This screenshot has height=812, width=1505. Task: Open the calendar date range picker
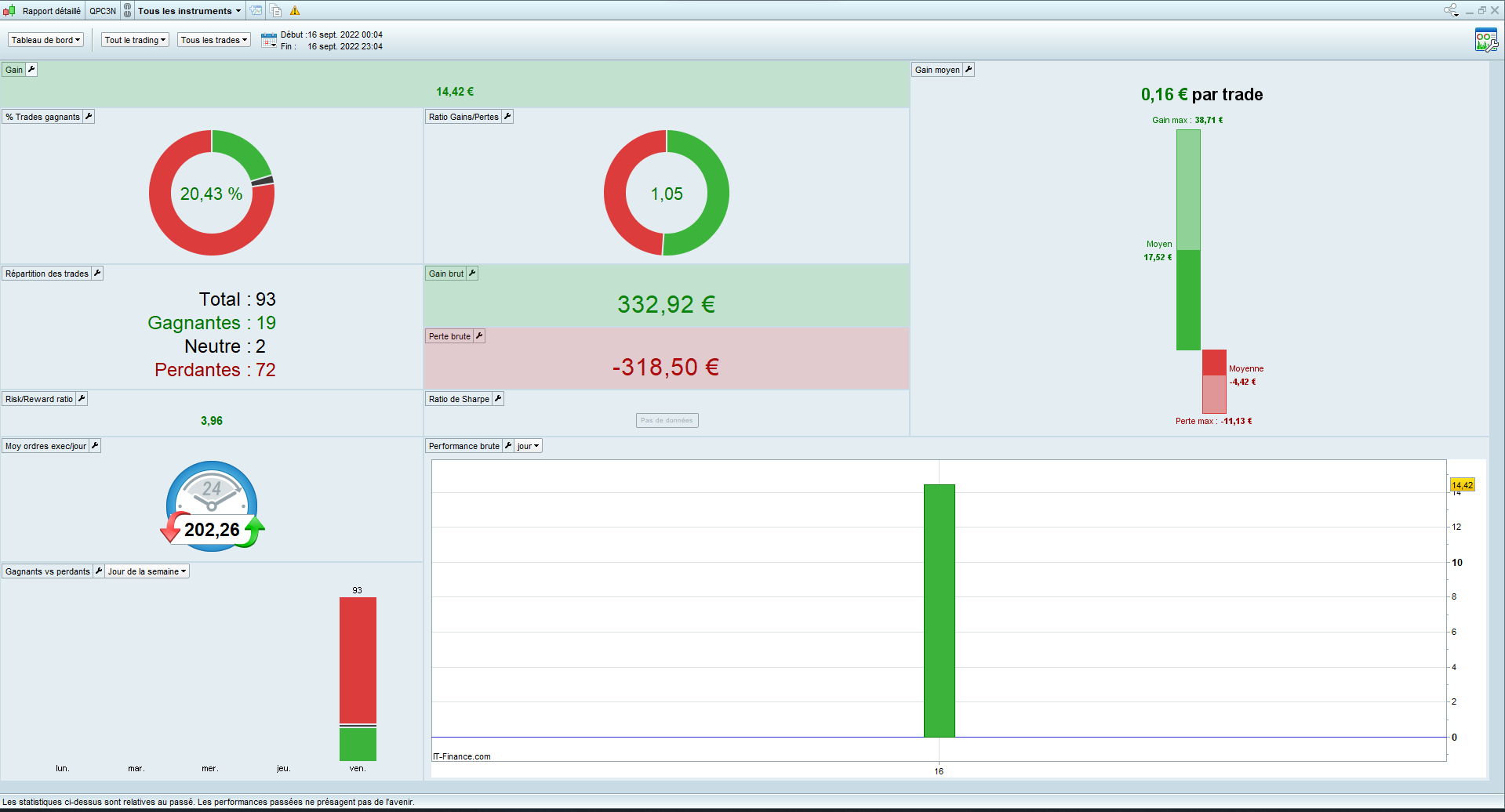269,40
